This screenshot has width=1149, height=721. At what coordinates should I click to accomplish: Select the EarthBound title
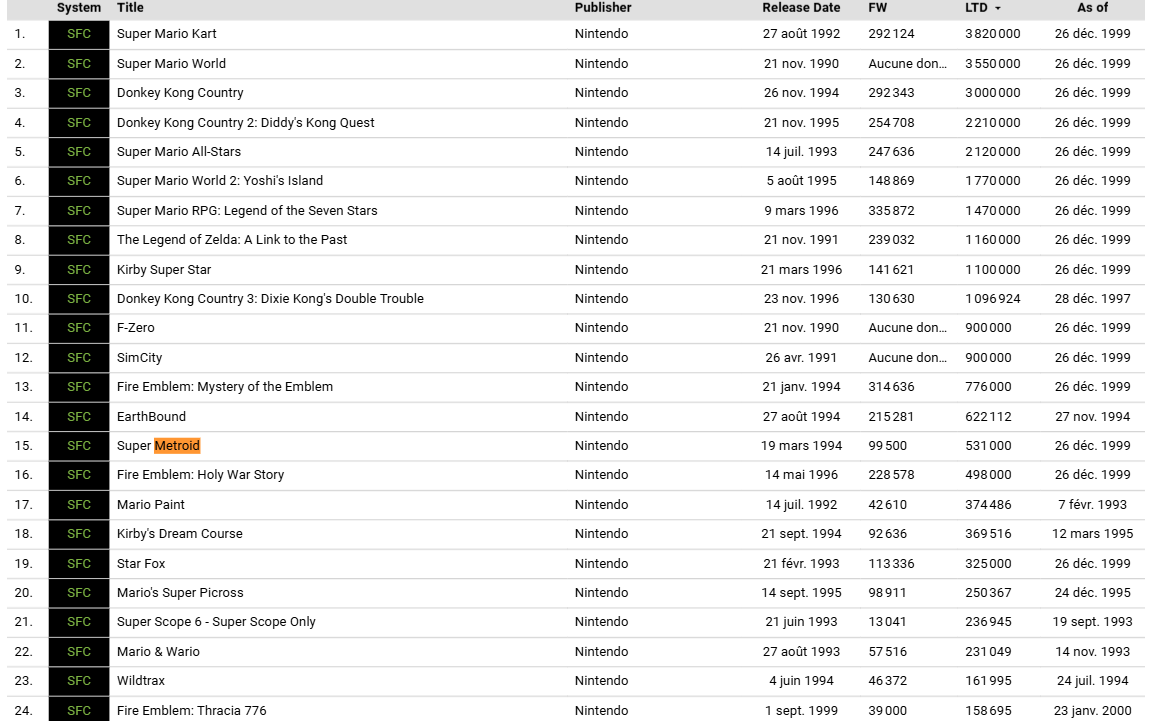tap(152, 416)
